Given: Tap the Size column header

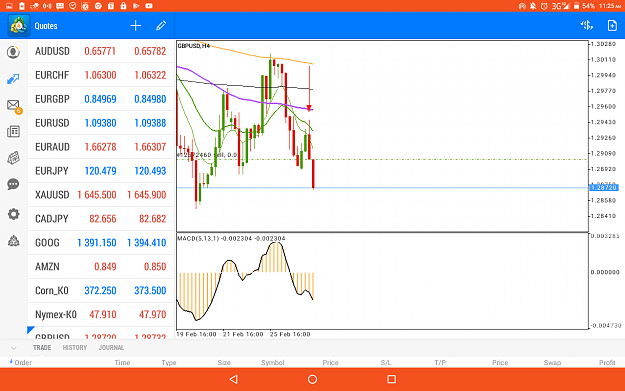Looking at the screenshot, I should [x=224, y=362].
